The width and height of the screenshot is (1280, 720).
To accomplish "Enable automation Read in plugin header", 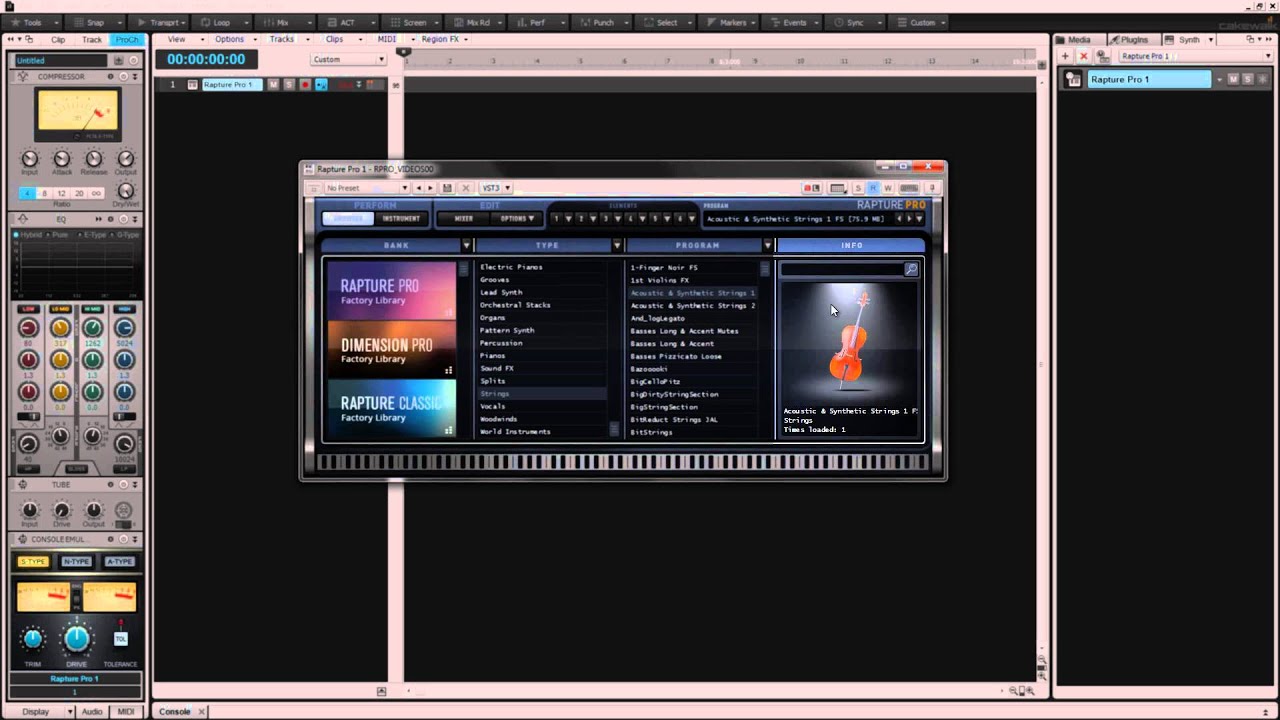I will pos(872,188).
